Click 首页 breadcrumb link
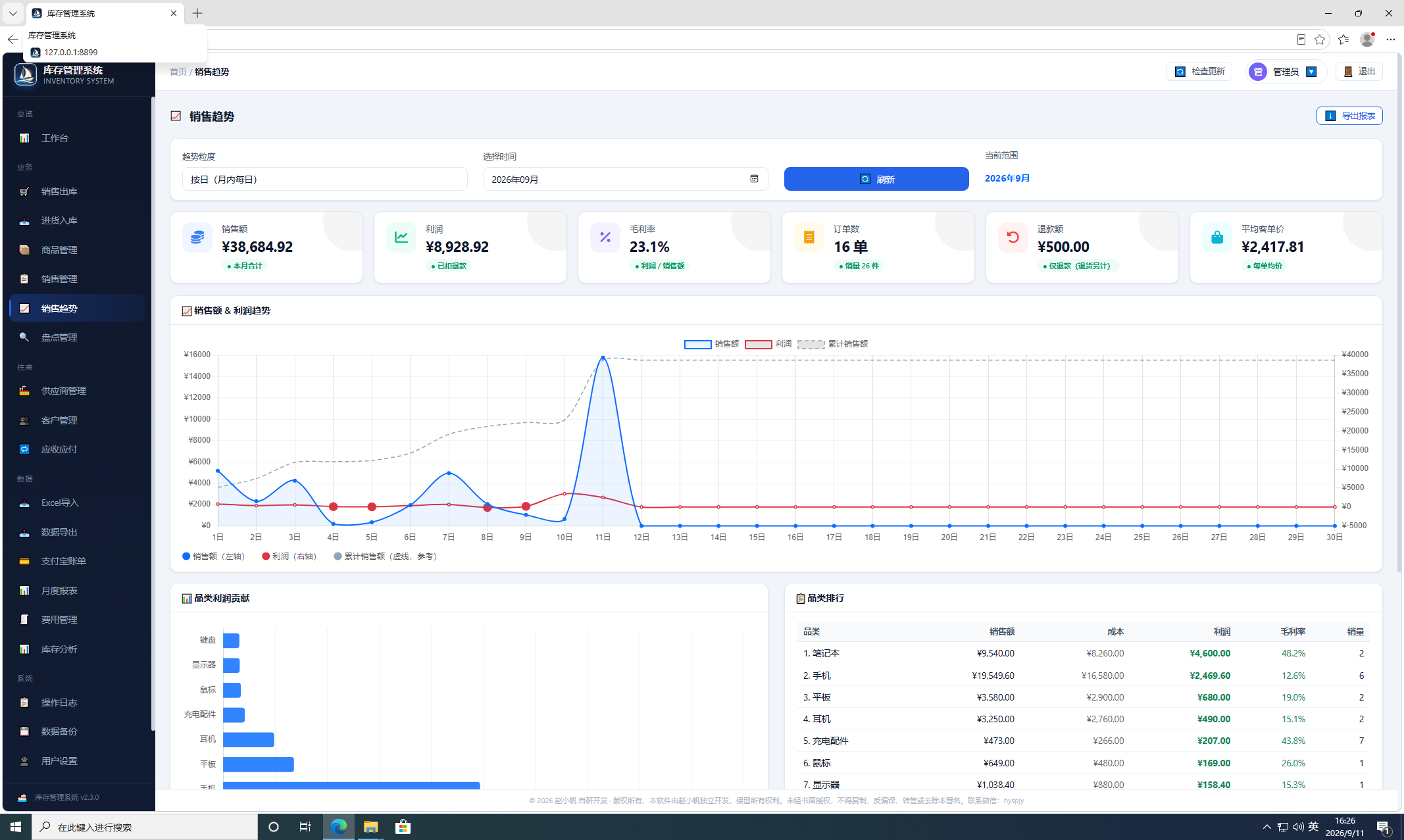Image resolution: width=1404 pixels, height=840 pixels. pyautogui.click(x=178, y=72)
